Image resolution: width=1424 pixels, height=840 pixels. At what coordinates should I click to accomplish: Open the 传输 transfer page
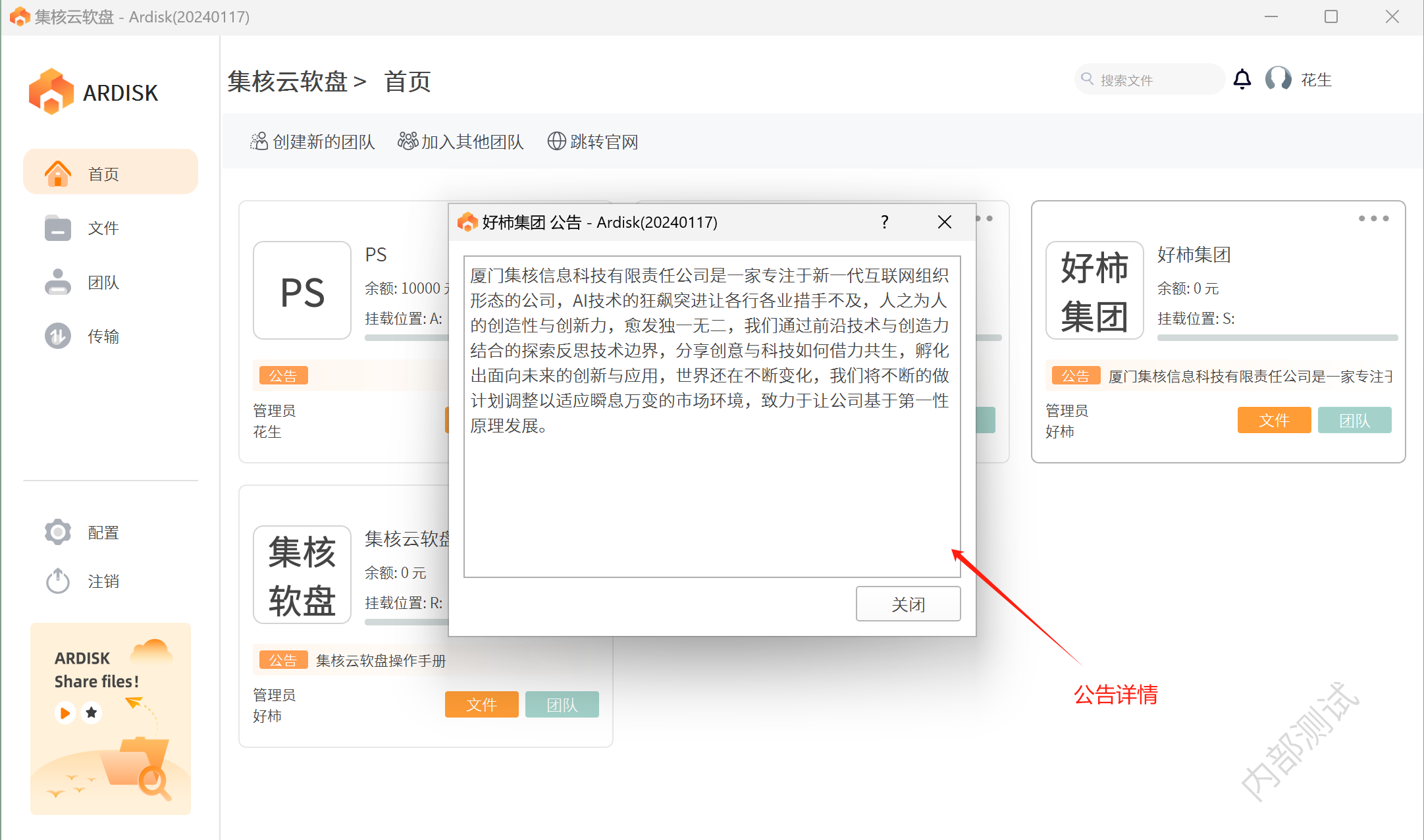(103, 336)
